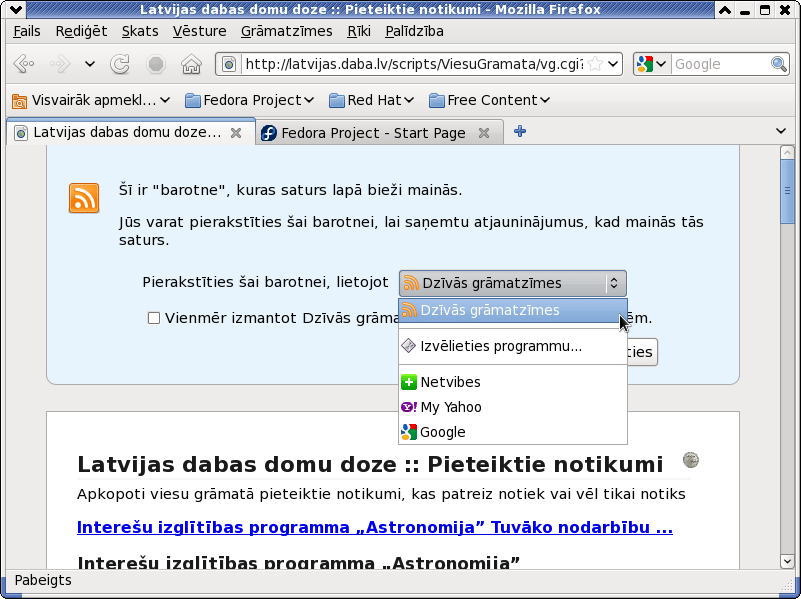
Task: Click the vertical scrollbar thumb
Action: (x=787, y=191)
